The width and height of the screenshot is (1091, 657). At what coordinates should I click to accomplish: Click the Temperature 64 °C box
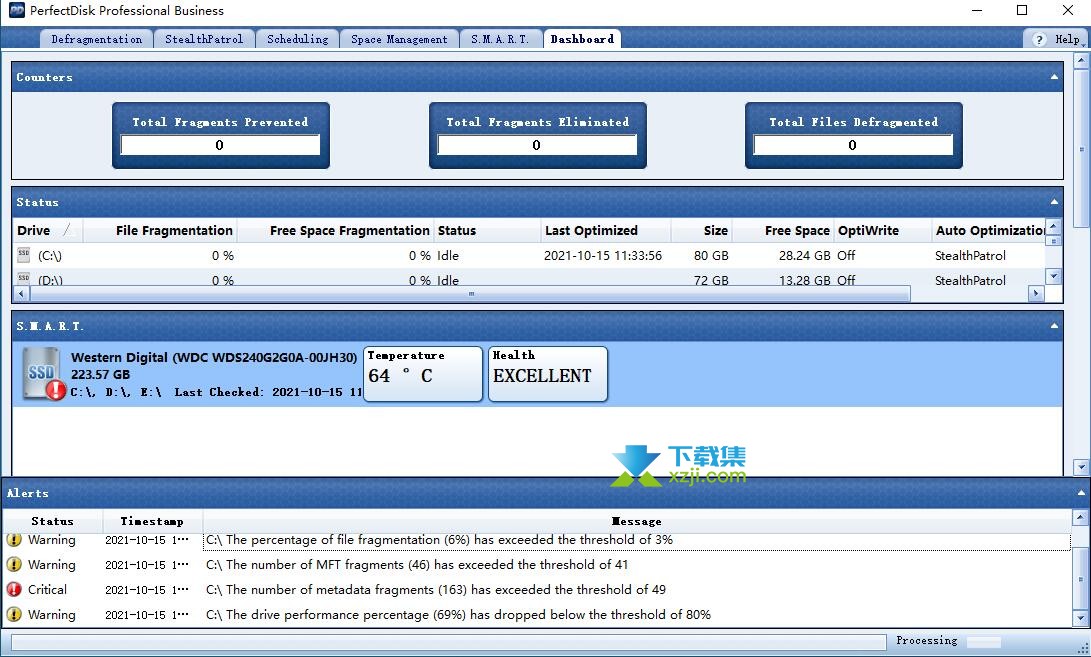tap(422, 374)
